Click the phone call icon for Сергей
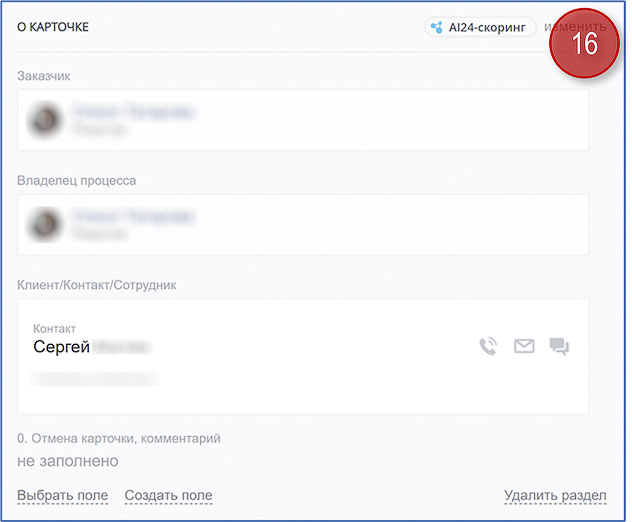This screenshot has width=632, height=522. pos(488,346)
